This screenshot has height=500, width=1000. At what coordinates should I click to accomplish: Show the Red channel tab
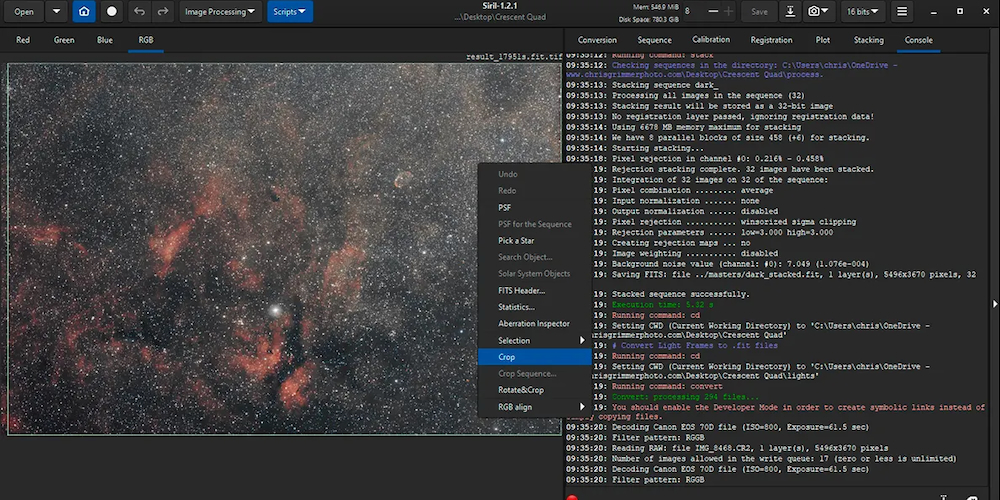[23, 40]
